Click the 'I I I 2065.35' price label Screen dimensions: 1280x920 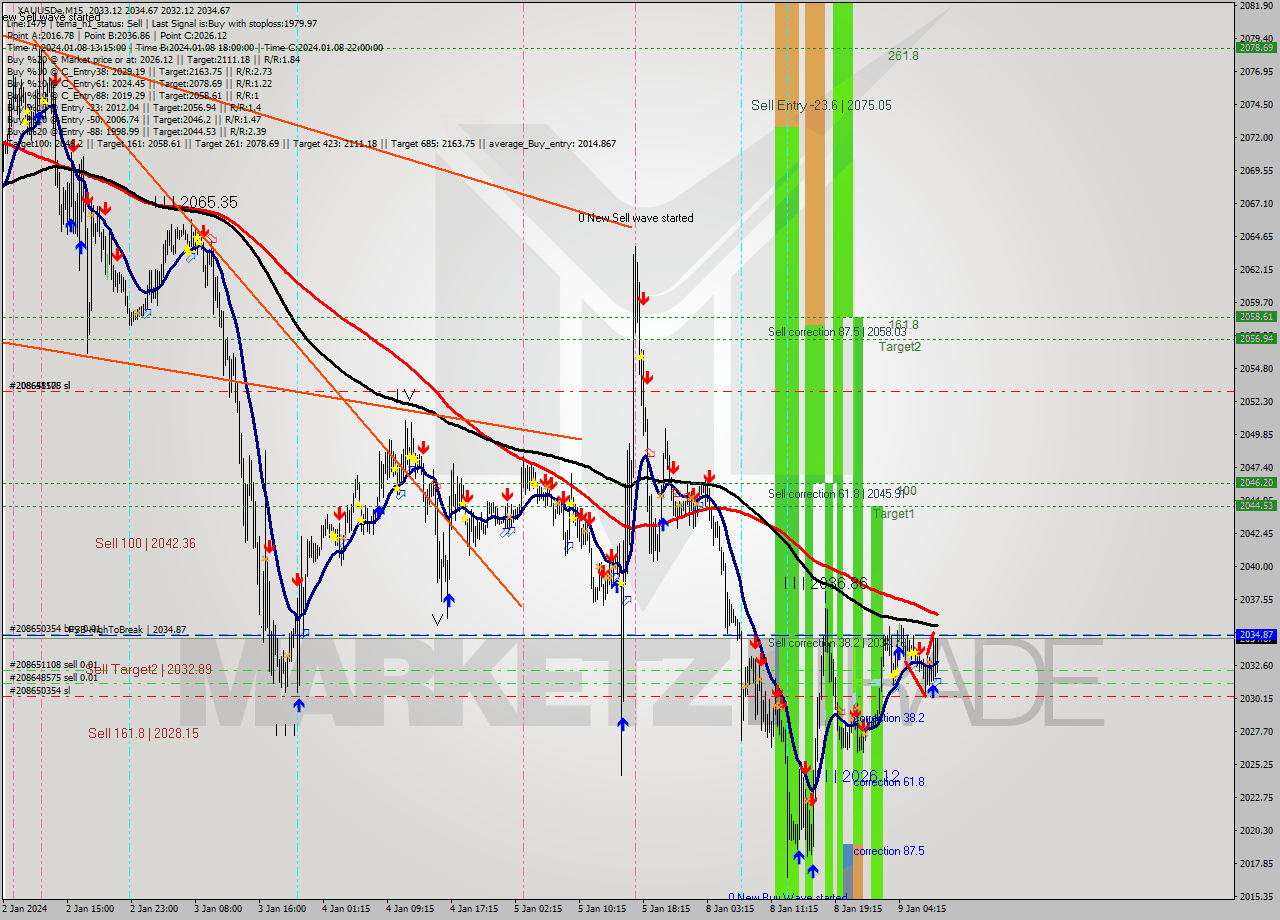click(195, 202)
